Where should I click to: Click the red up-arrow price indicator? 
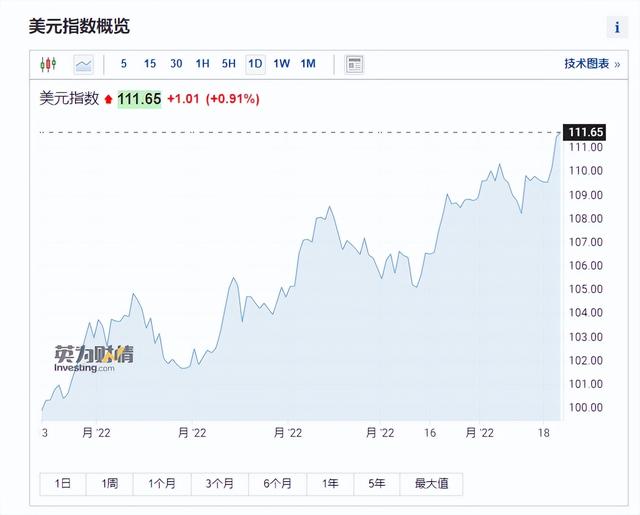coord(108,99)
